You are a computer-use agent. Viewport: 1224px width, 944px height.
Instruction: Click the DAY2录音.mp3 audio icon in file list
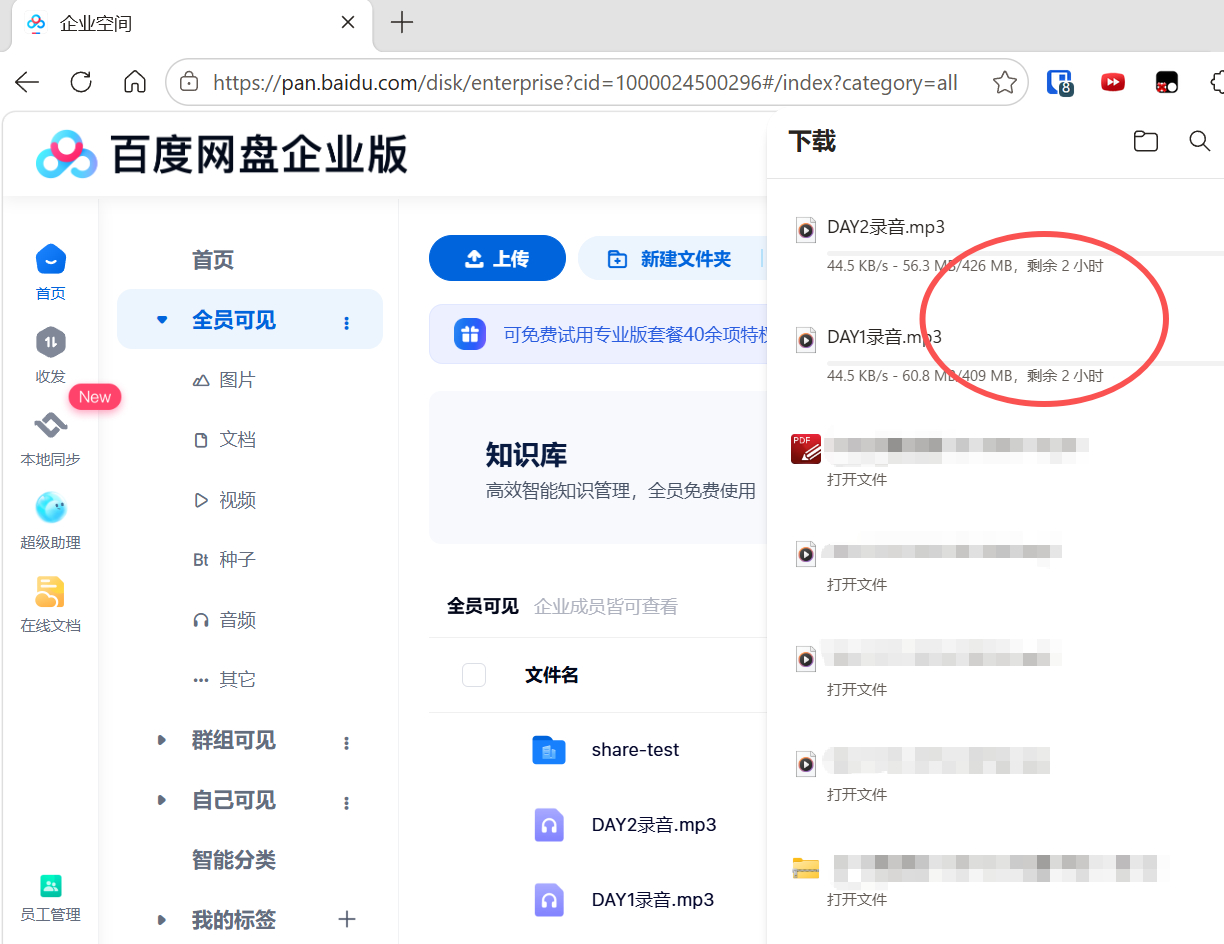click(549, 825)
